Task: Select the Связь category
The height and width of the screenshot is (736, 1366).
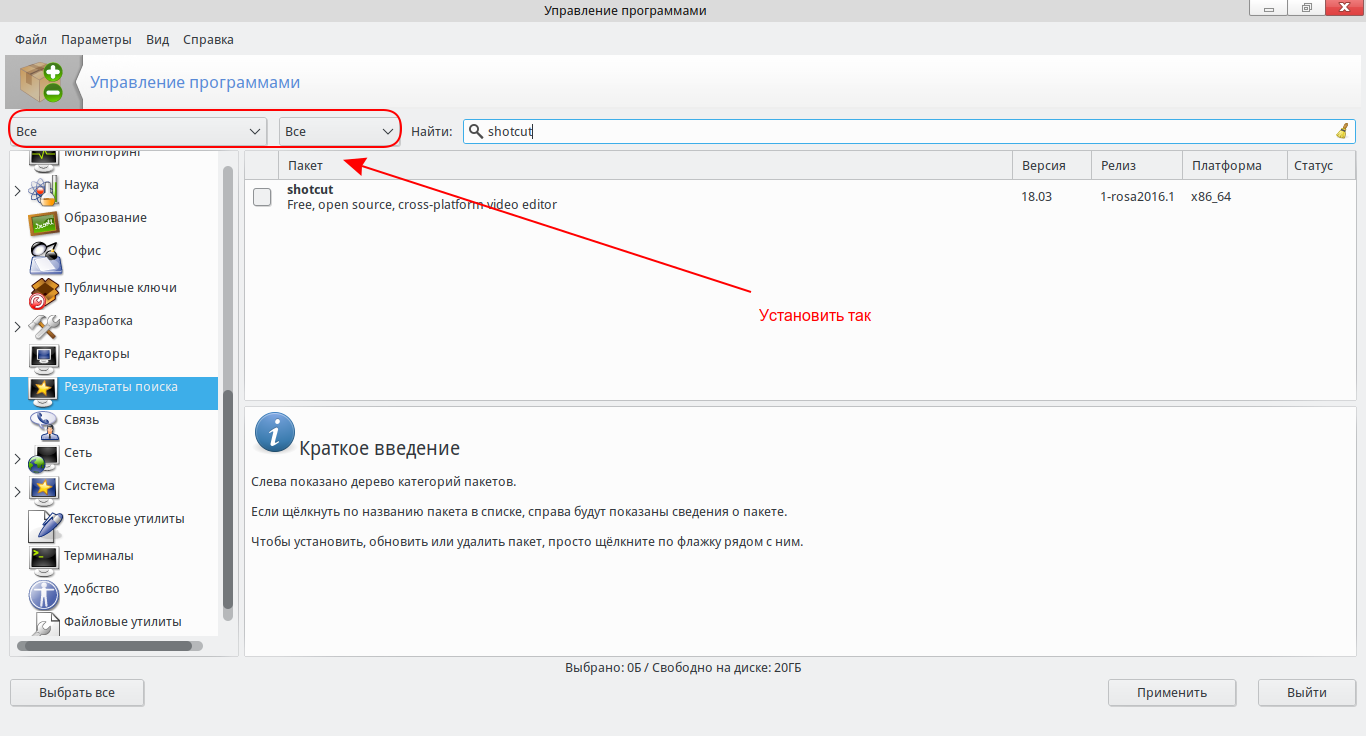Action: coord(81,420)
